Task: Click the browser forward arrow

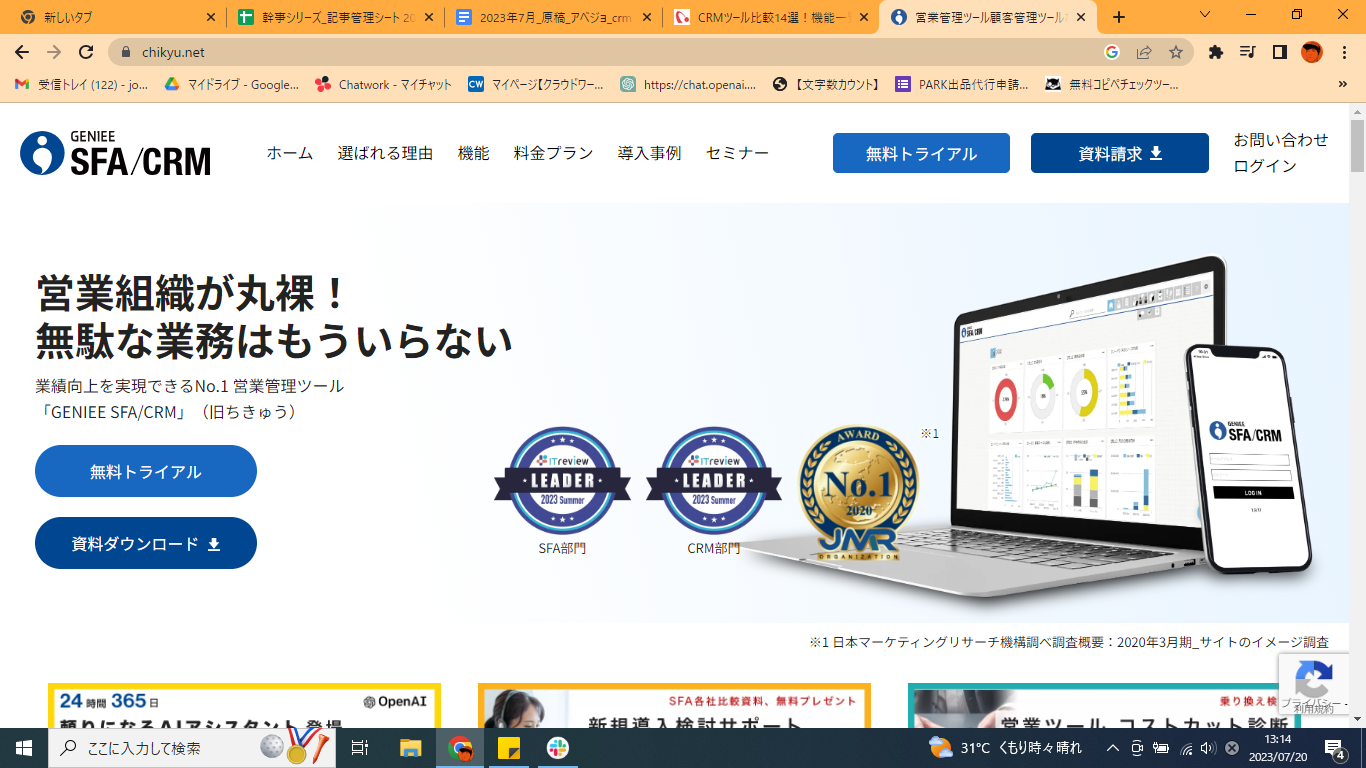Action: [54, 53]
